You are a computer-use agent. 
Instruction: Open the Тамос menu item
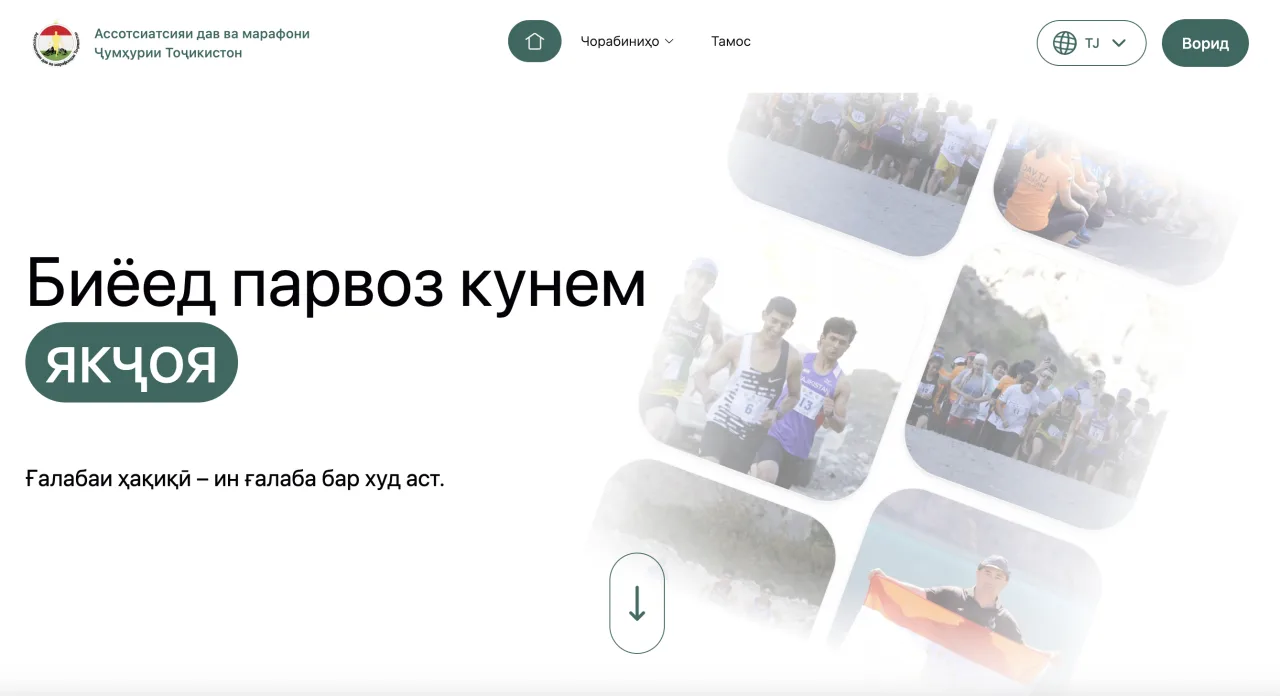click(731, 41)
